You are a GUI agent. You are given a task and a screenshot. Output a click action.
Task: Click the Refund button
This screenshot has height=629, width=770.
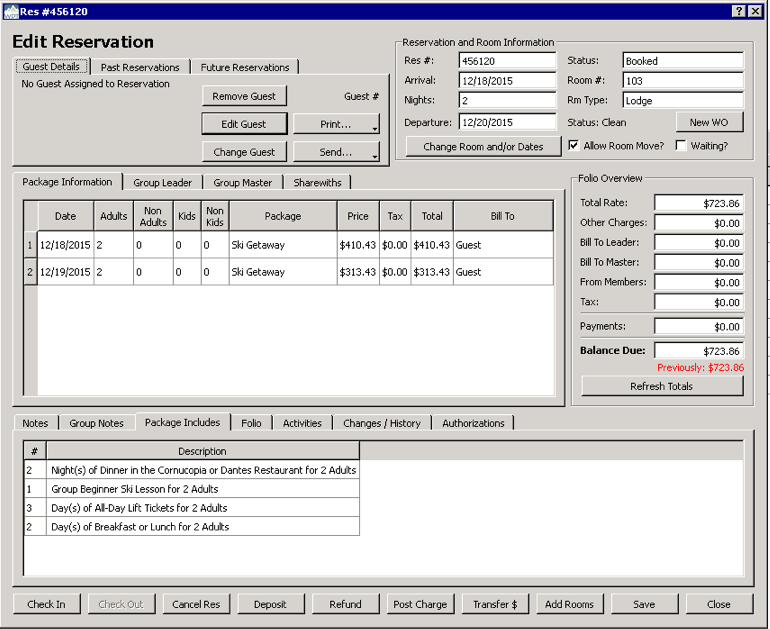click(x=345, y=604)
